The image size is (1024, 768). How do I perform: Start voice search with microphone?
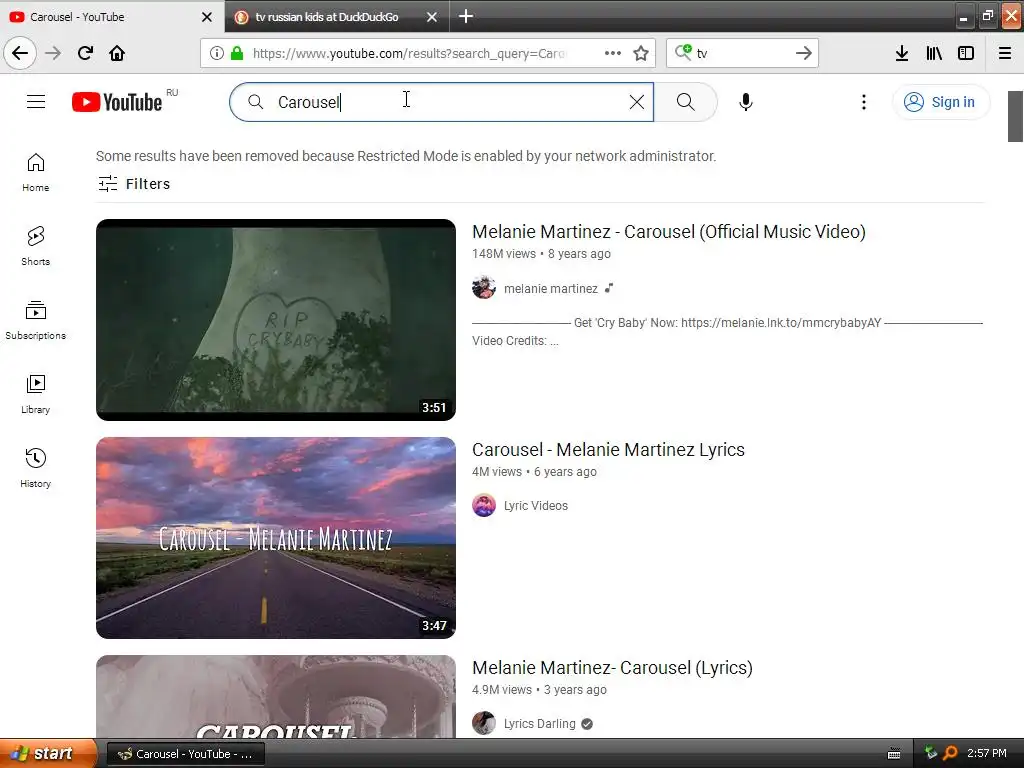click(x=746, y=102)
